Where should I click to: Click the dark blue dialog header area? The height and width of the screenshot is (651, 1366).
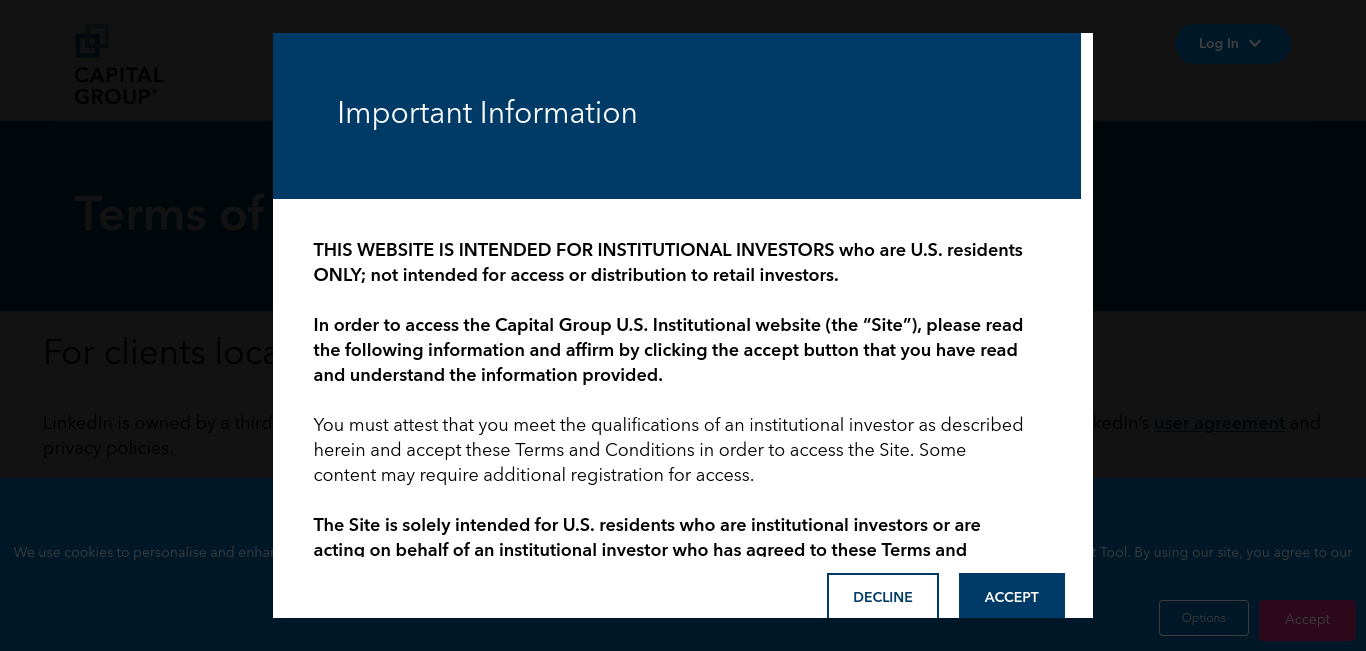(x=677, y=116)
